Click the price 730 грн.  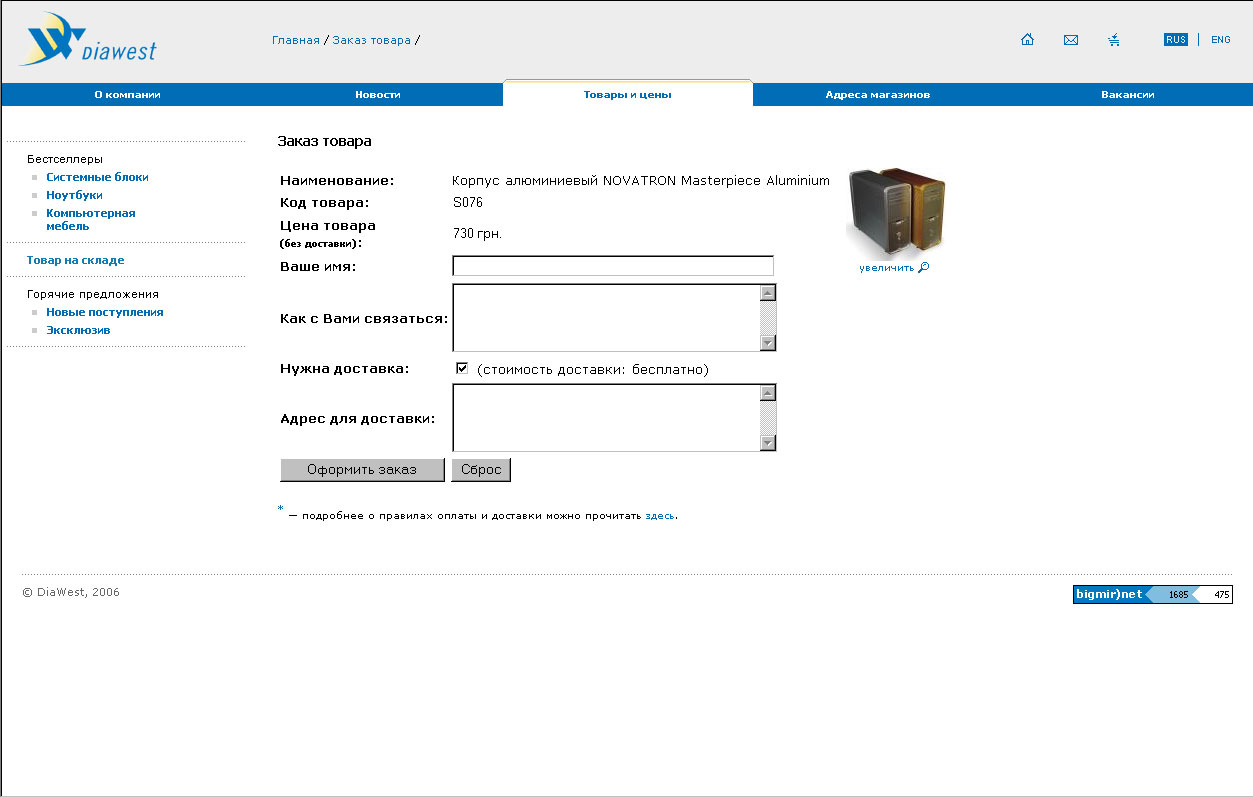pyautogui.click(x=477, y=234)
